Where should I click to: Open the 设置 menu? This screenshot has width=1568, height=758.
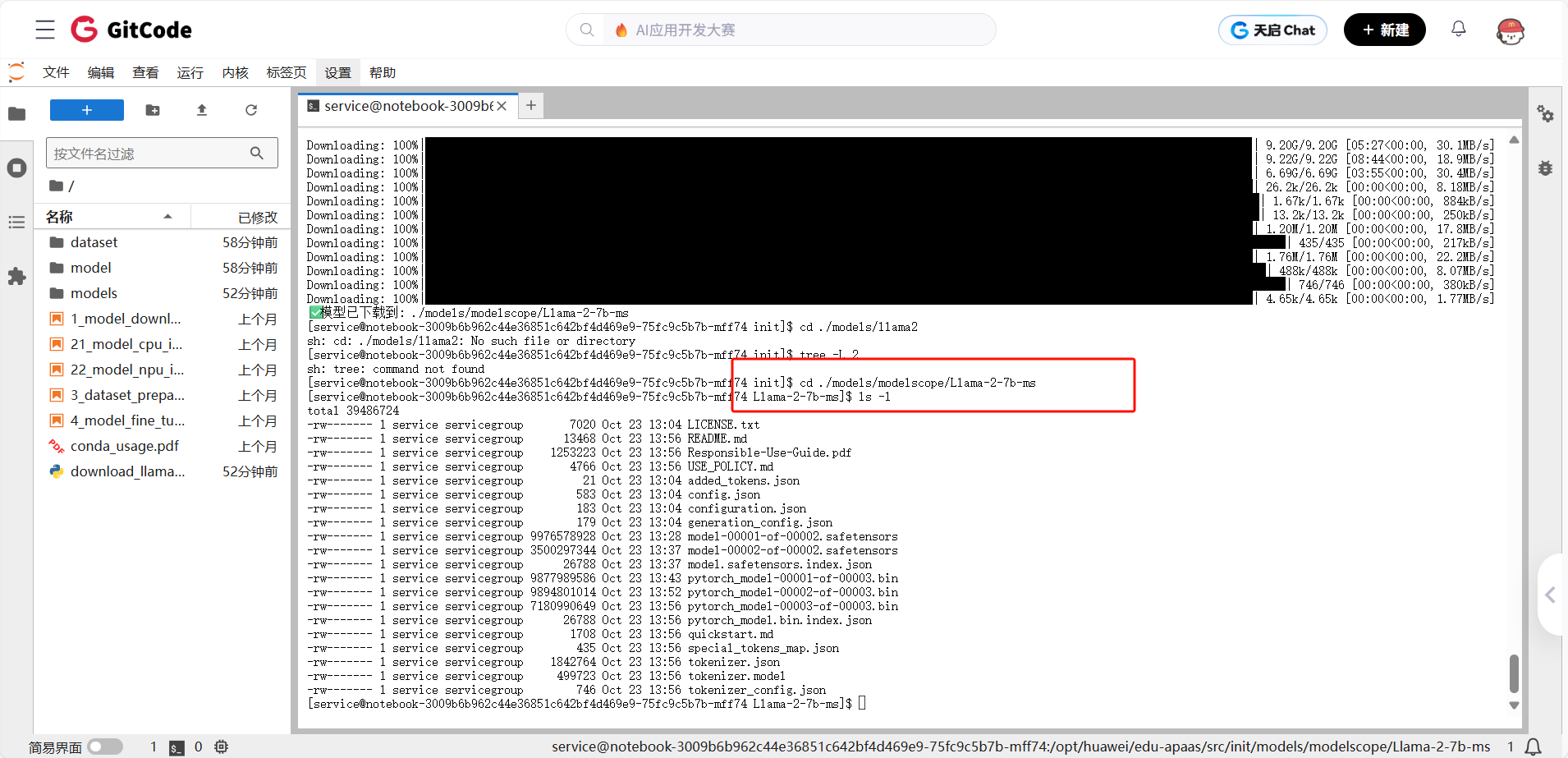[x=337, y=72]
